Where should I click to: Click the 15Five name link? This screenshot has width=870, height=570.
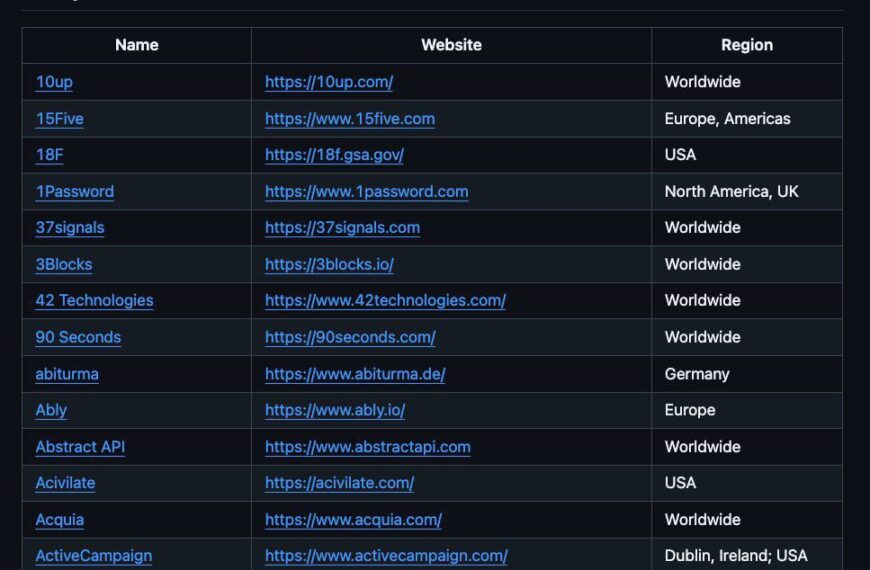(59, 119)
